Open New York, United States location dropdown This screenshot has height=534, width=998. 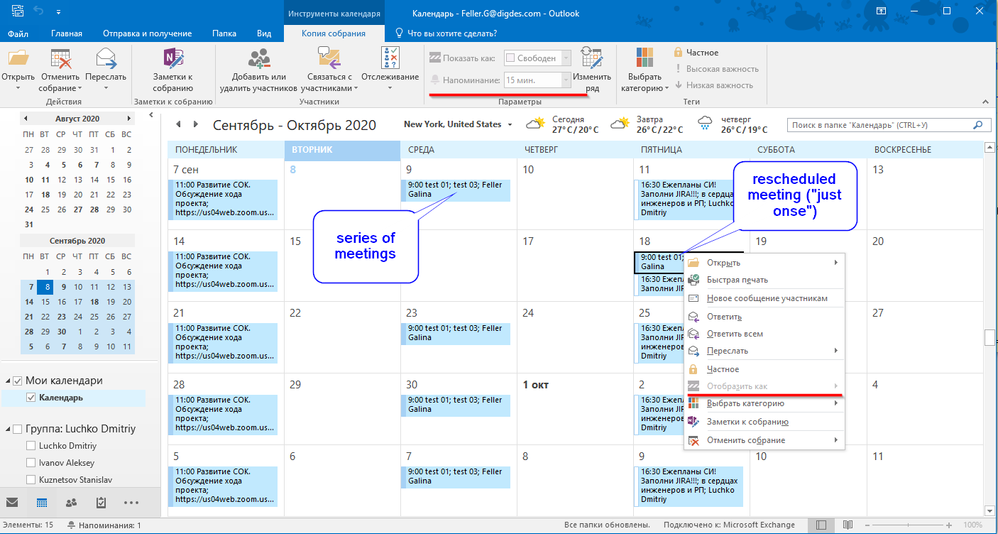tap(510, 125)
